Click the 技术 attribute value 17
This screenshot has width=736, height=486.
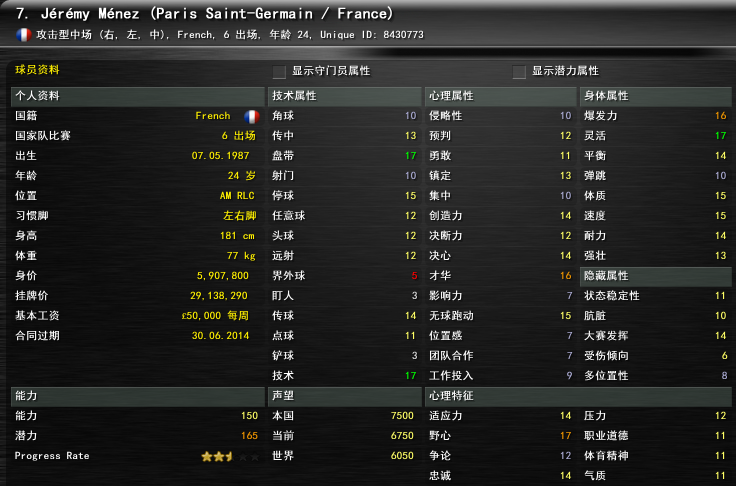pos(411,376)
